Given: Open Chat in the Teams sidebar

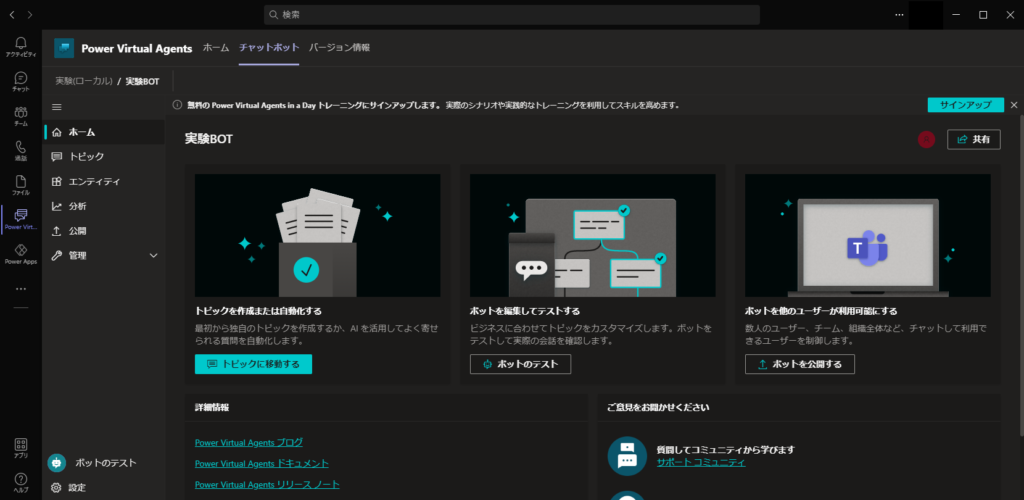Looking at the screenshot, I should [21, 81].
